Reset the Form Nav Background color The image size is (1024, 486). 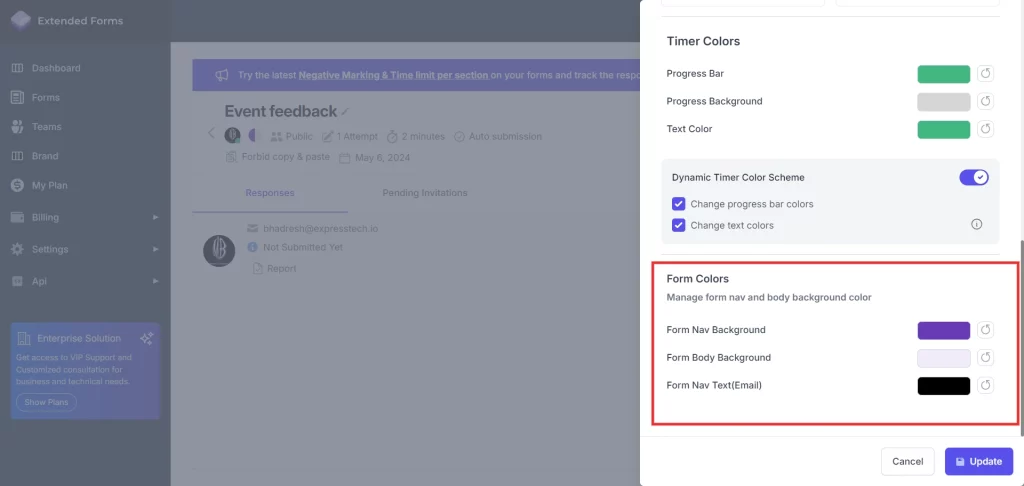(x=985, y=330)
